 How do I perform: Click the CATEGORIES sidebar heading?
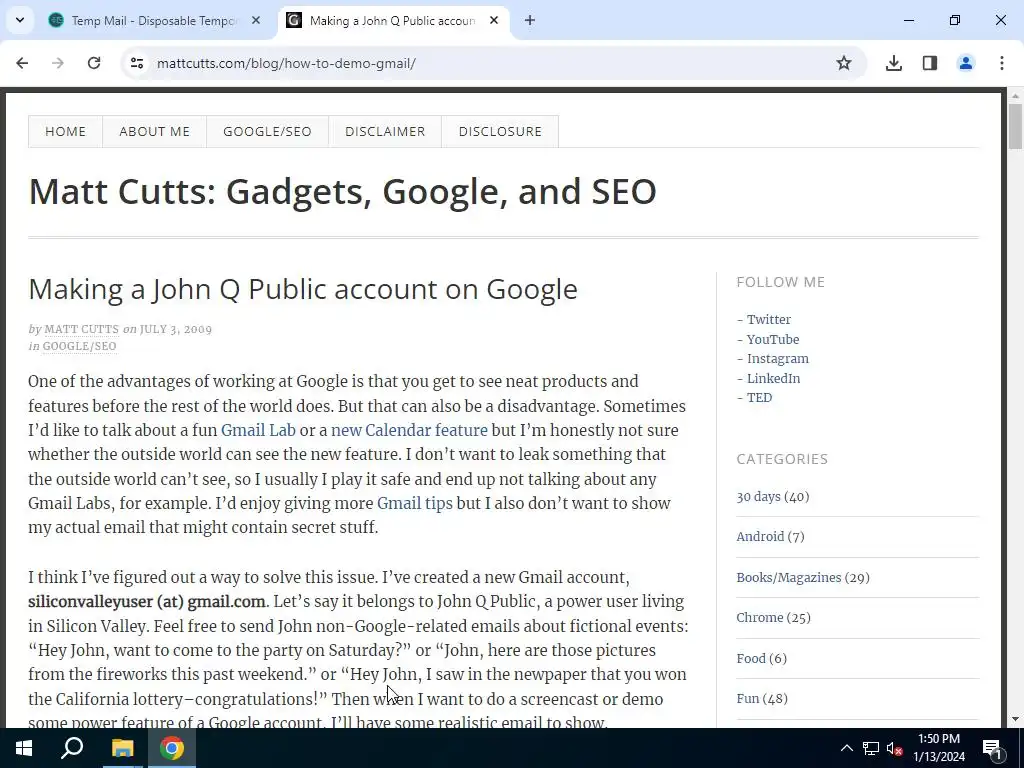[782, 459]
